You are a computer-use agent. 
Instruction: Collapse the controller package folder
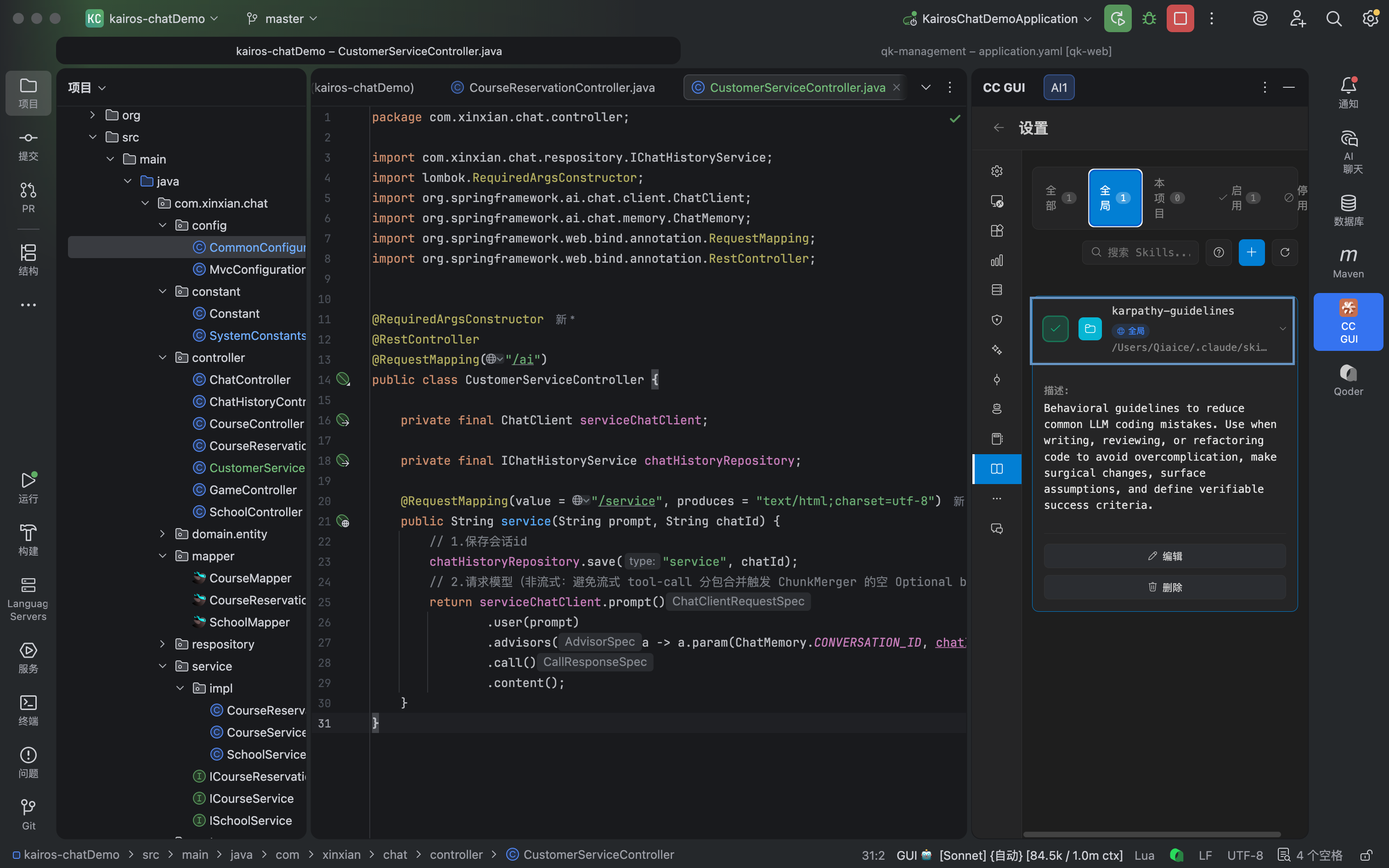click(163, 358)
